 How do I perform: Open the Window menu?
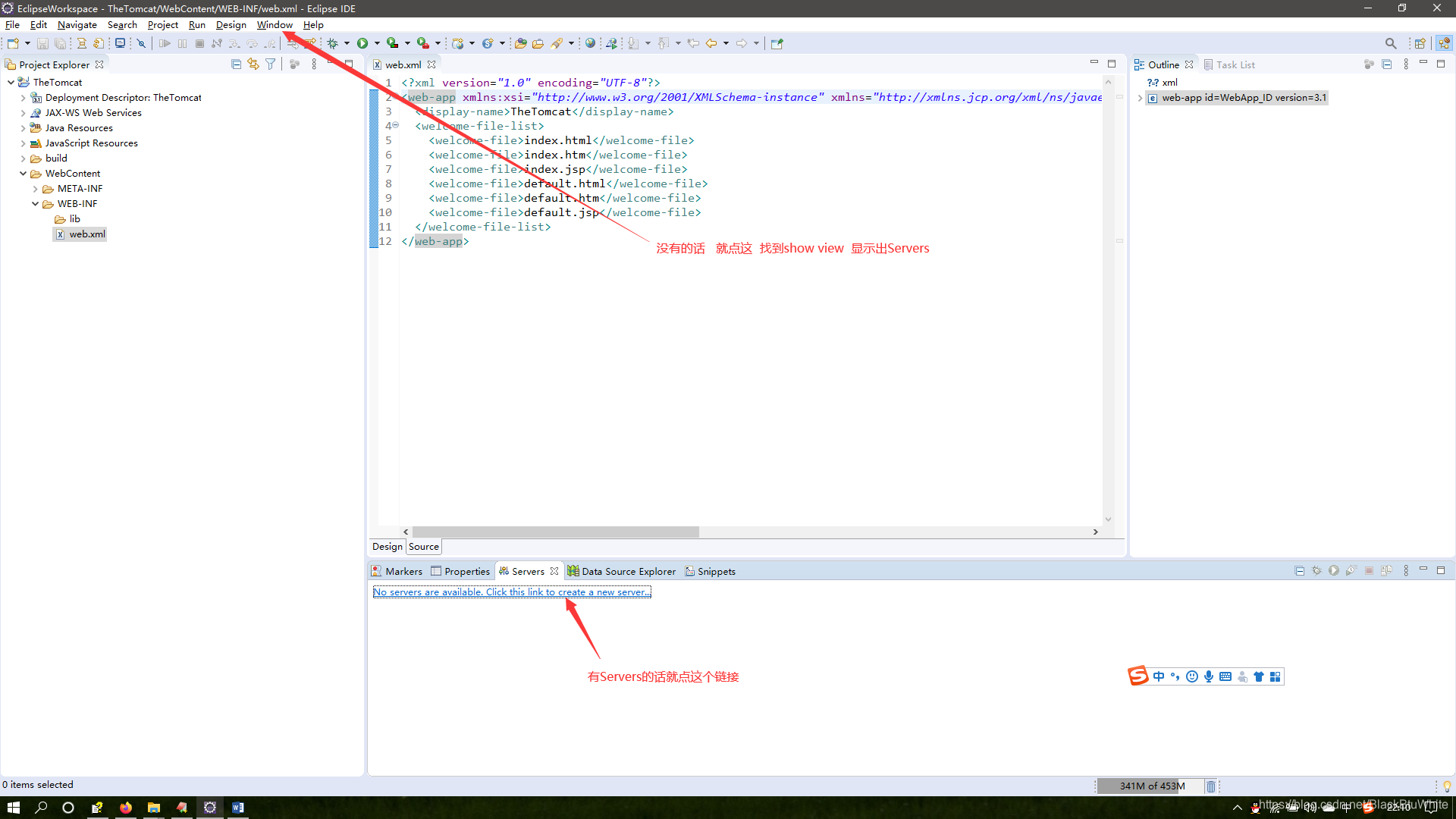(275, 24)
